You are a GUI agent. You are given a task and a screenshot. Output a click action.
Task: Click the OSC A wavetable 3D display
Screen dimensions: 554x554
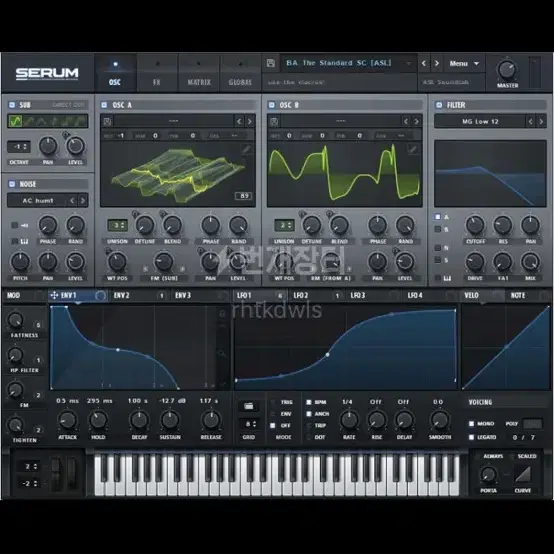click(x=178, y=174)
